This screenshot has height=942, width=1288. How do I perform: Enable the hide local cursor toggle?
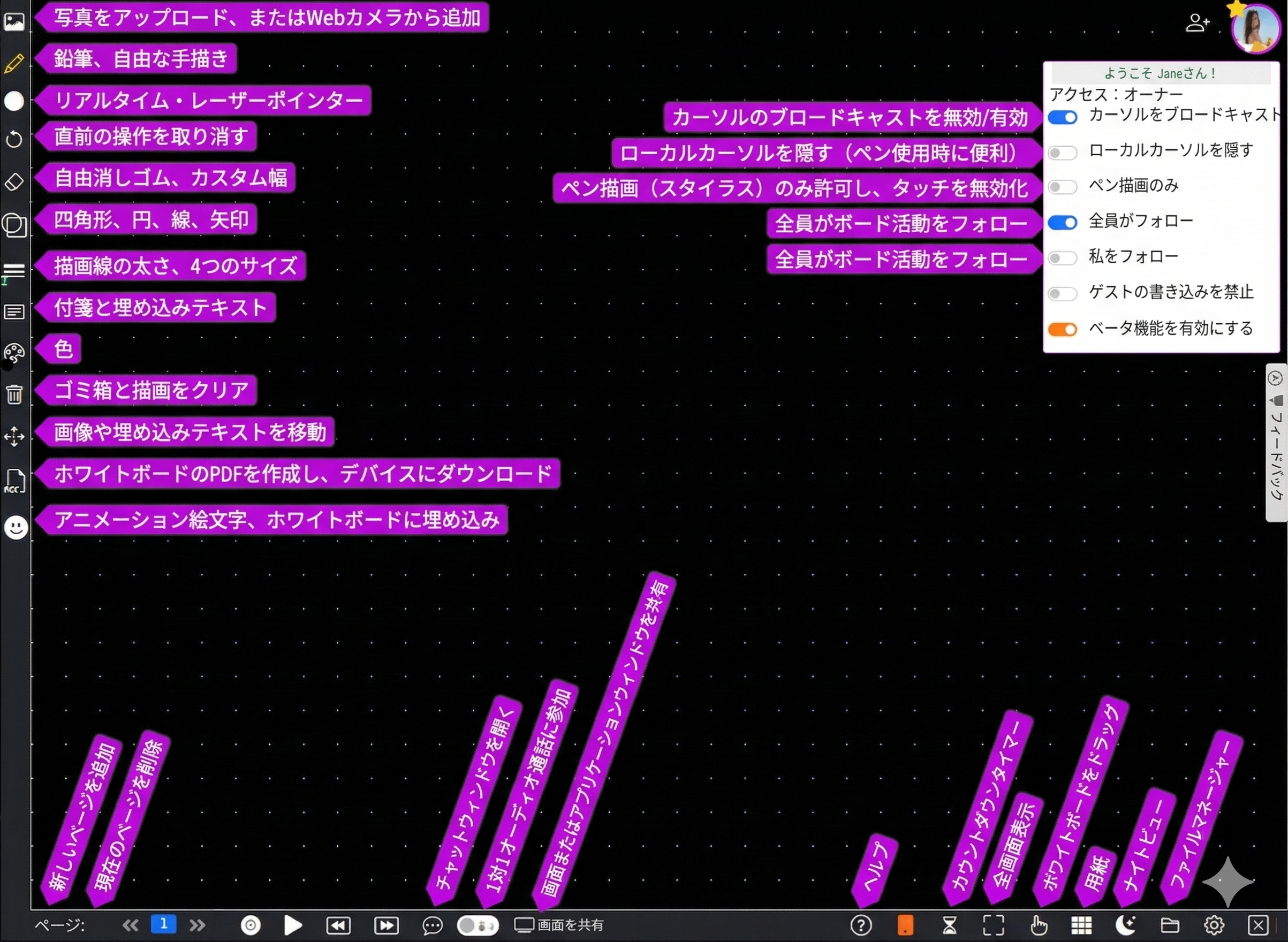pyautogui.click(x=1062, y=153)
